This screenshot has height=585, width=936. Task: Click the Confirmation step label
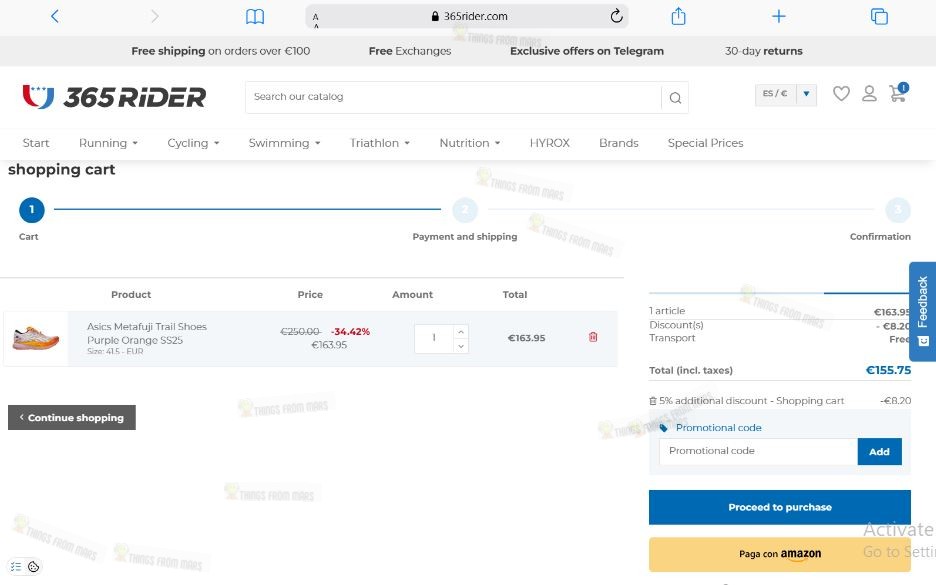pyautogui.click(x=880, y=237)
